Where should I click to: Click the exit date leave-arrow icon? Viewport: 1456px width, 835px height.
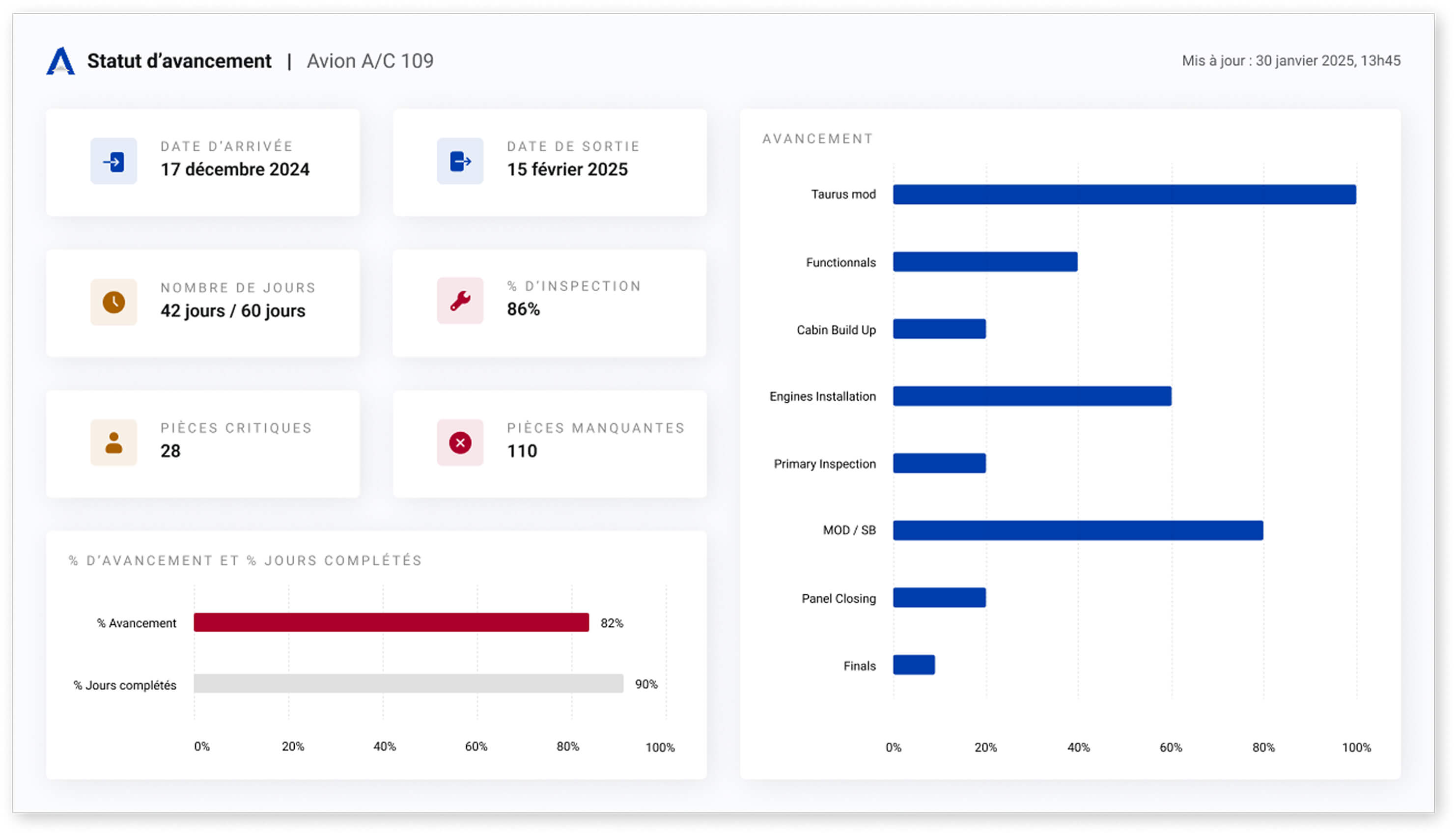460,161
